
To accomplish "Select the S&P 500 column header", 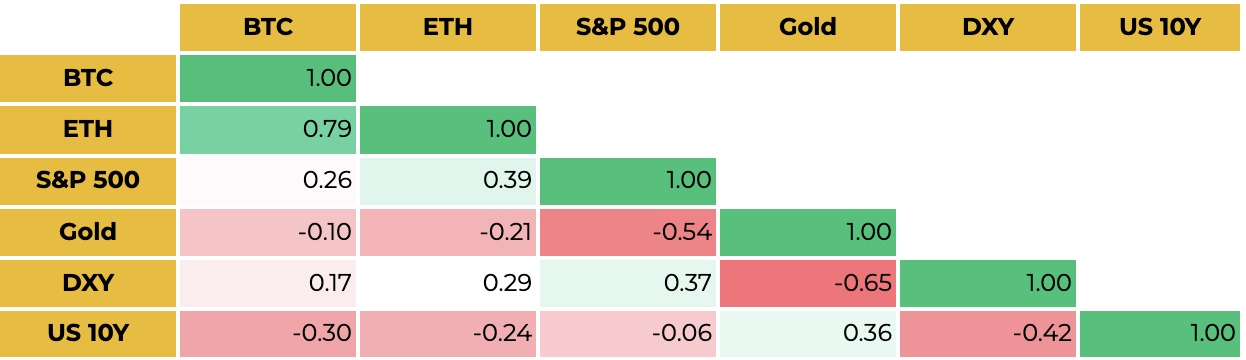I will tap(628, 27).
